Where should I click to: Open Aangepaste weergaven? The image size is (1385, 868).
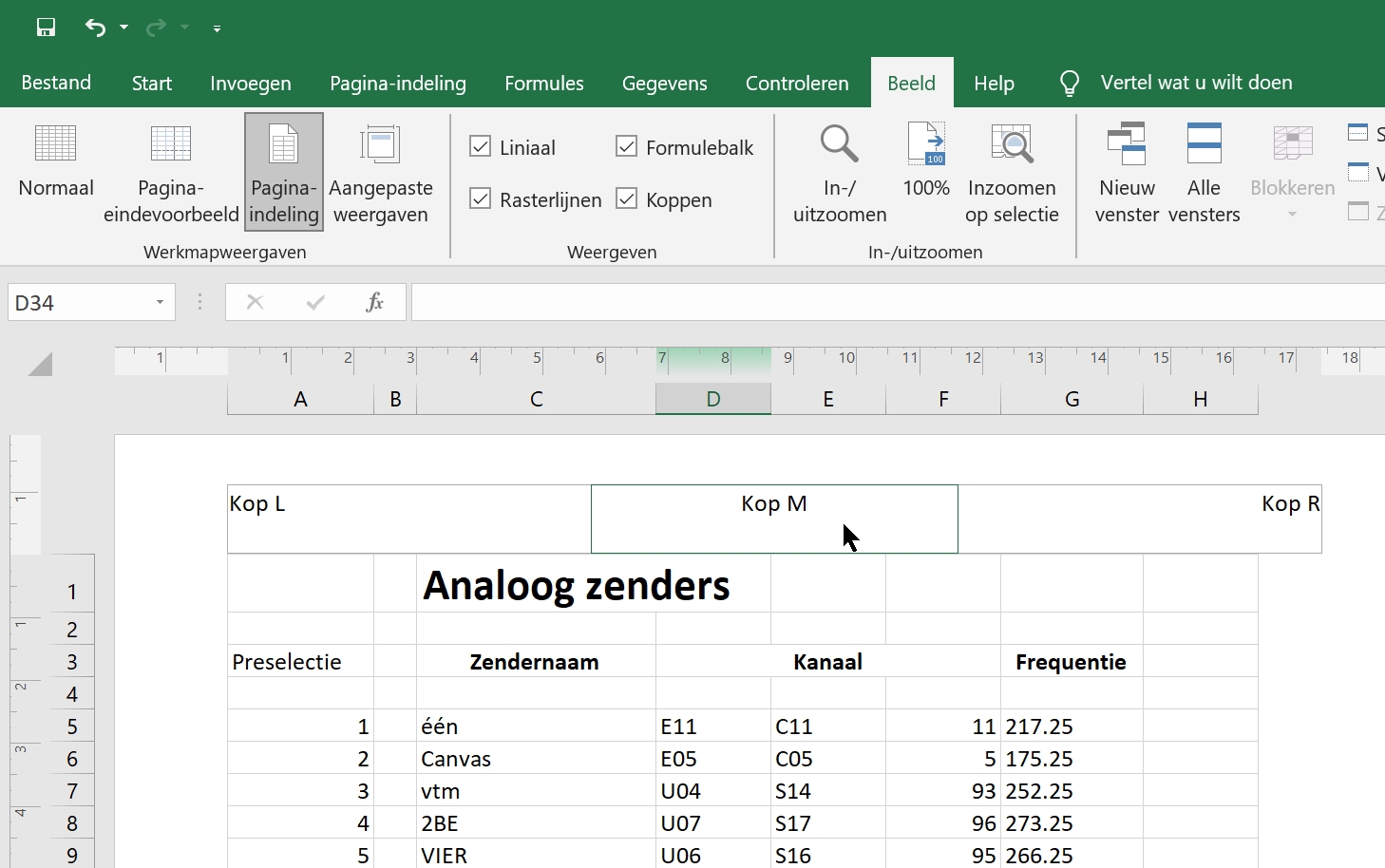(381, 171)
